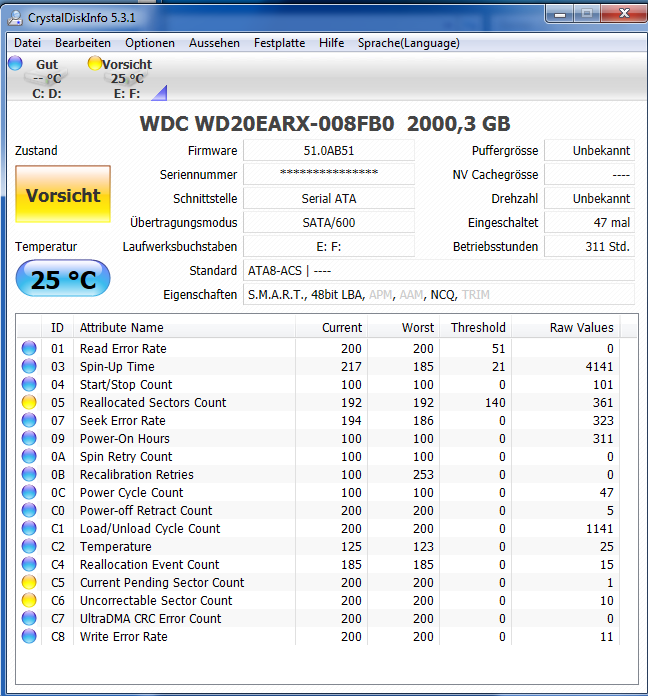Click the Puffergrösse value Unbekannt
Image resolution: width=648 pixels, height=696 pixels.
(589, 150)
